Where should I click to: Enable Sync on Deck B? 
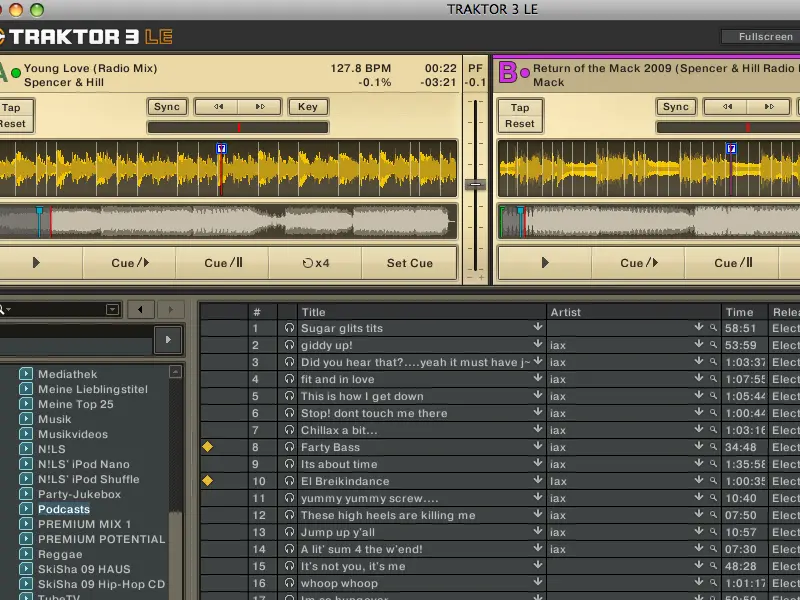click(x=676, y=107)
